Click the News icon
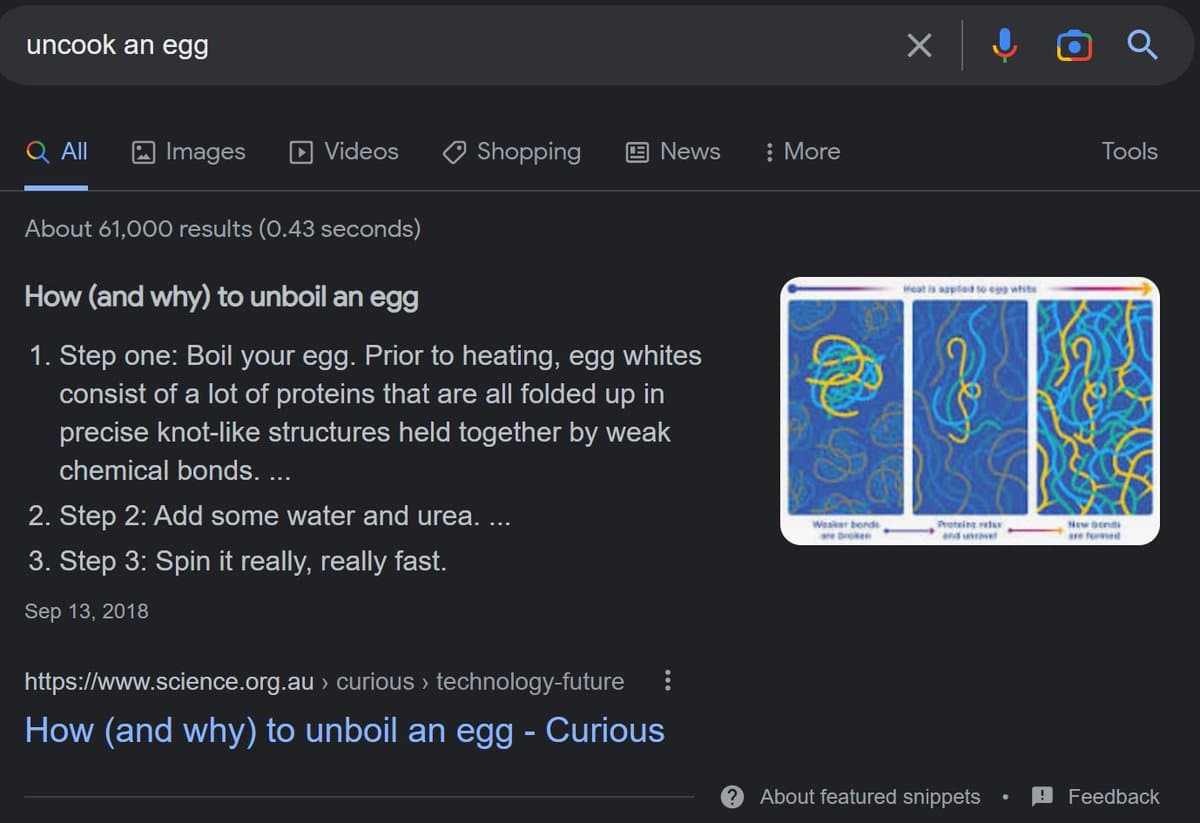 click(639, 151)
